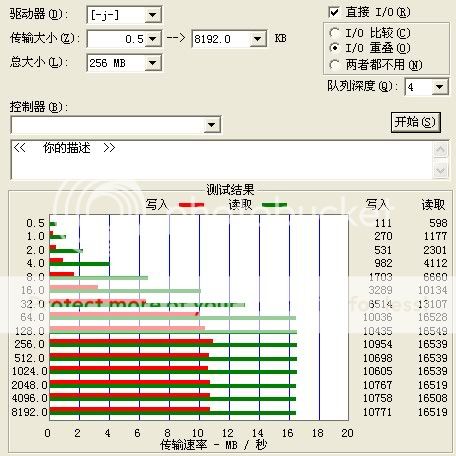Open the queue depth (队列深度) dropdown
The width and height of the screenshot is (456, 456).
click(440, 87)
